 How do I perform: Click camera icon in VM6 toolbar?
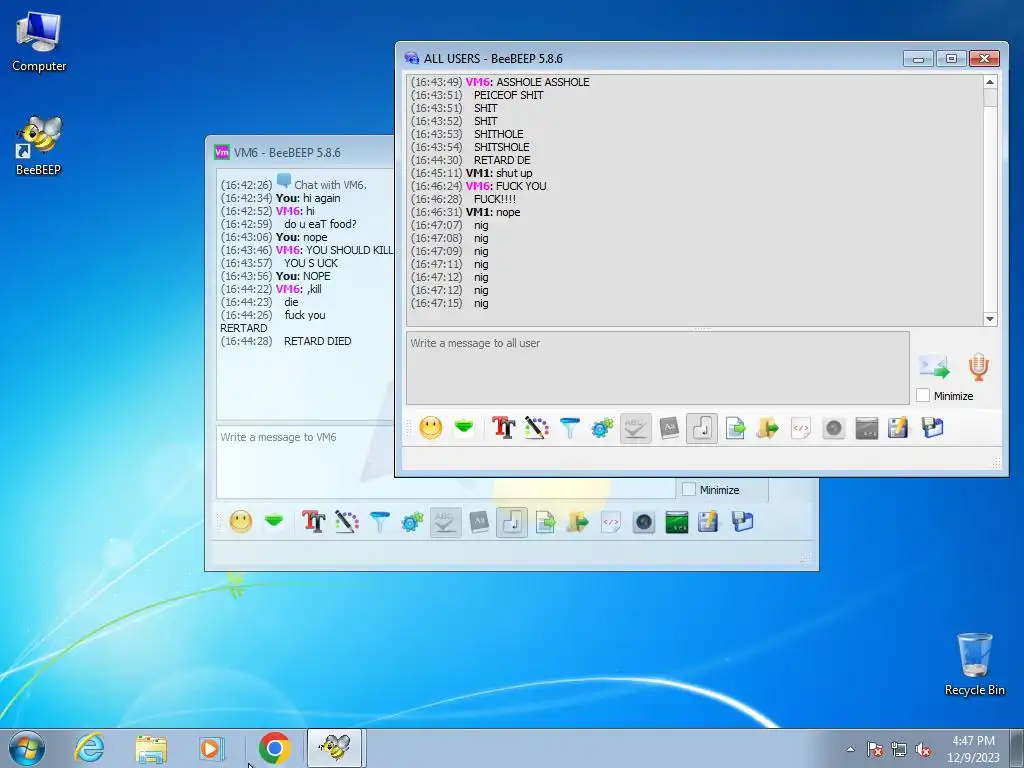pyautogui.click(x=644, y=522)
